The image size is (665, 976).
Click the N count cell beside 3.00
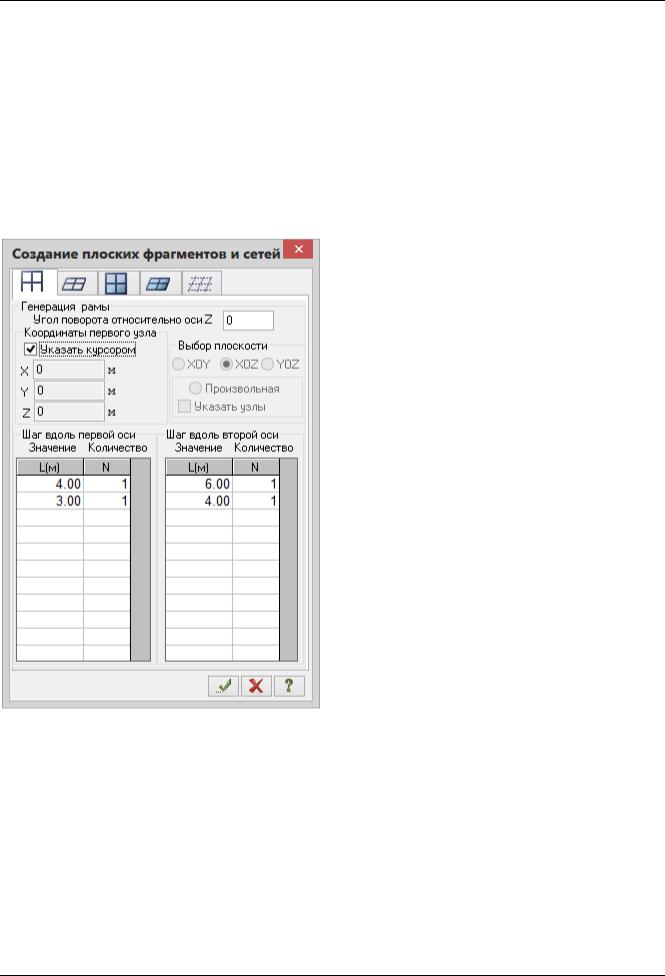(x=106, y=500)
